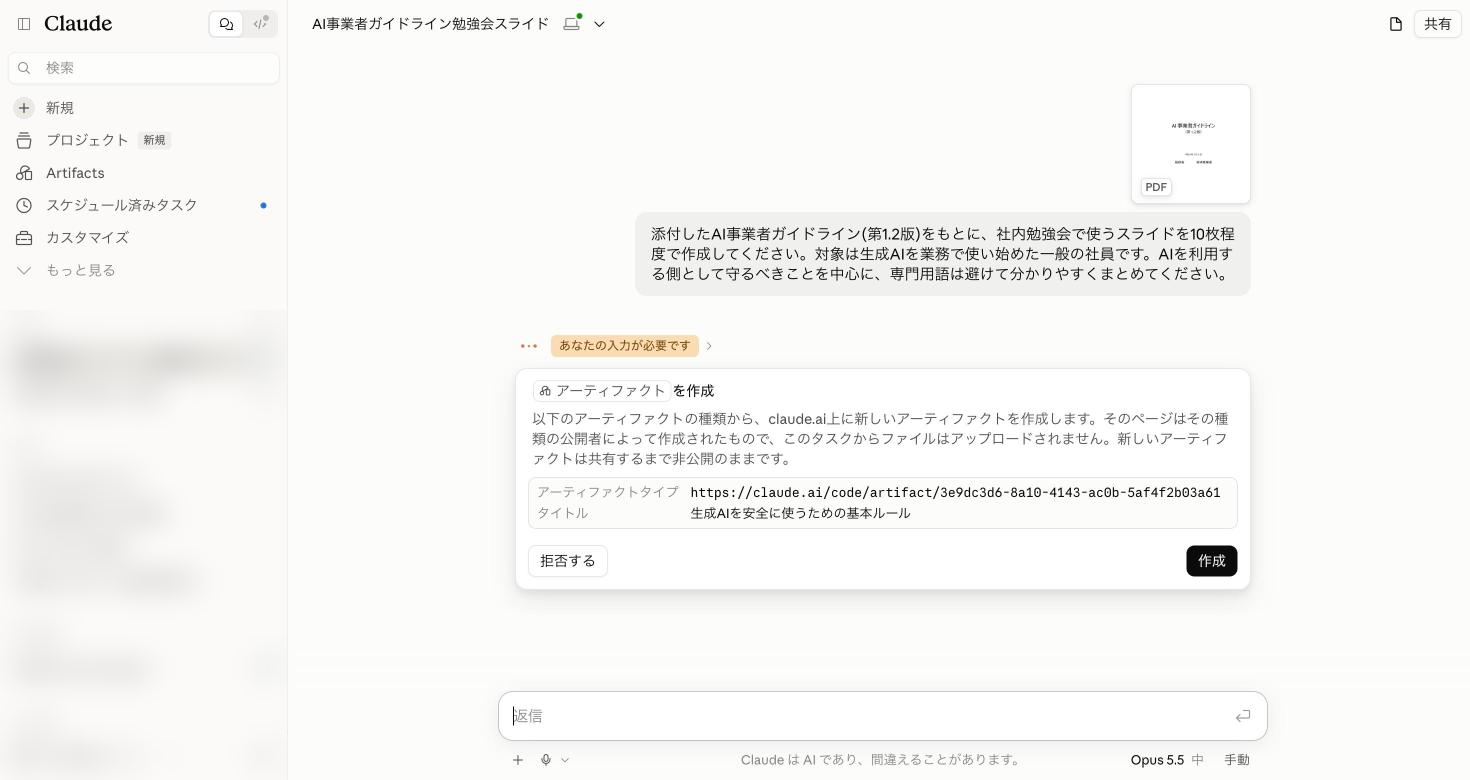Switch to code mode toggle icon
This screenshot has height=780, width=1470.
260,24
